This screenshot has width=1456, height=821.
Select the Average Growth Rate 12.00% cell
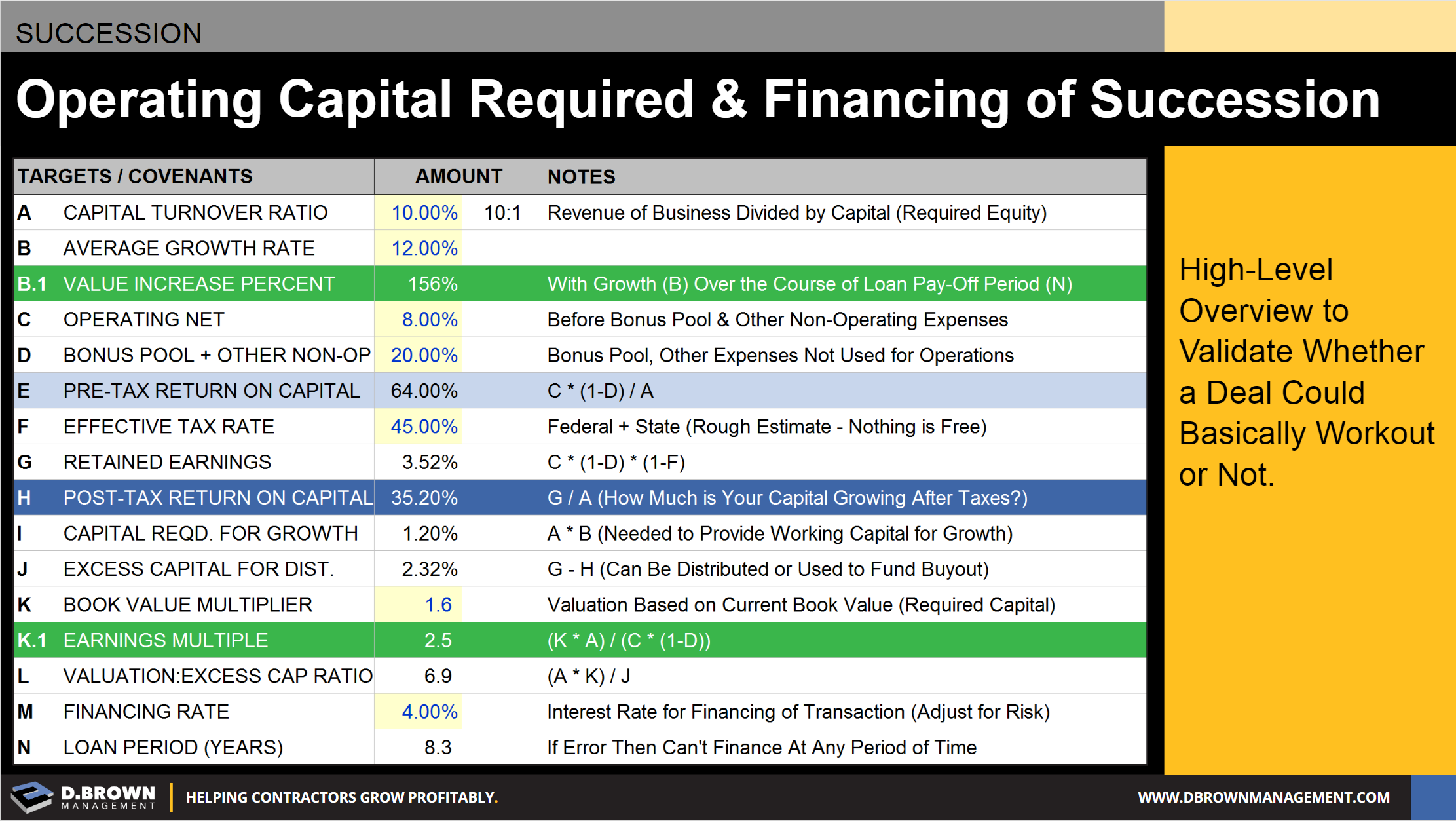pyautogui.click(x=424, y=248)
